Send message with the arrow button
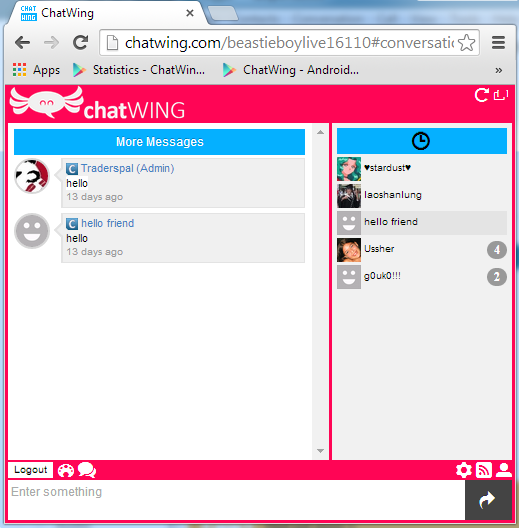This screenshot has height=528, width=519. pos(488,500)
